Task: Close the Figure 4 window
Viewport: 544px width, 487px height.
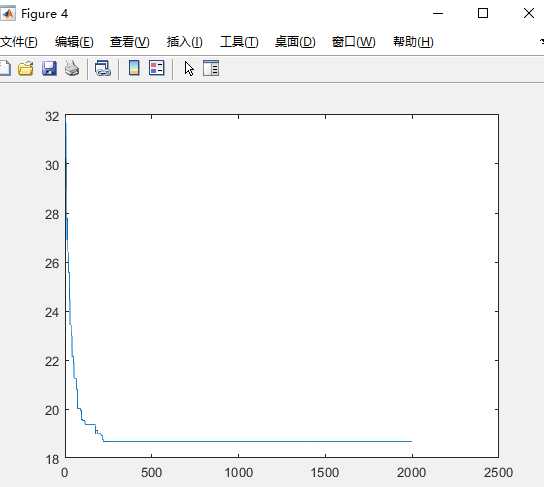Action: click(x=529, y=14)
